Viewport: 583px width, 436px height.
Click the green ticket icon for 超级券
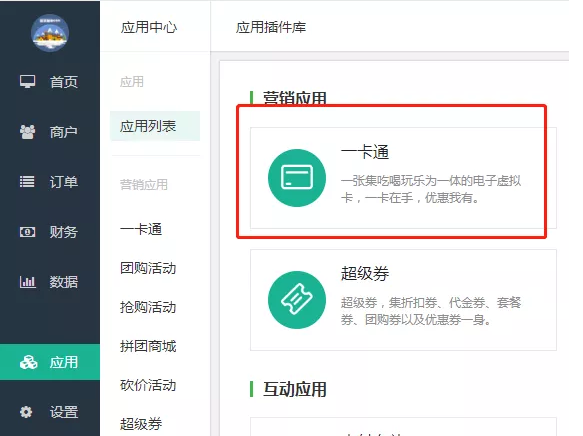(297, 300)
